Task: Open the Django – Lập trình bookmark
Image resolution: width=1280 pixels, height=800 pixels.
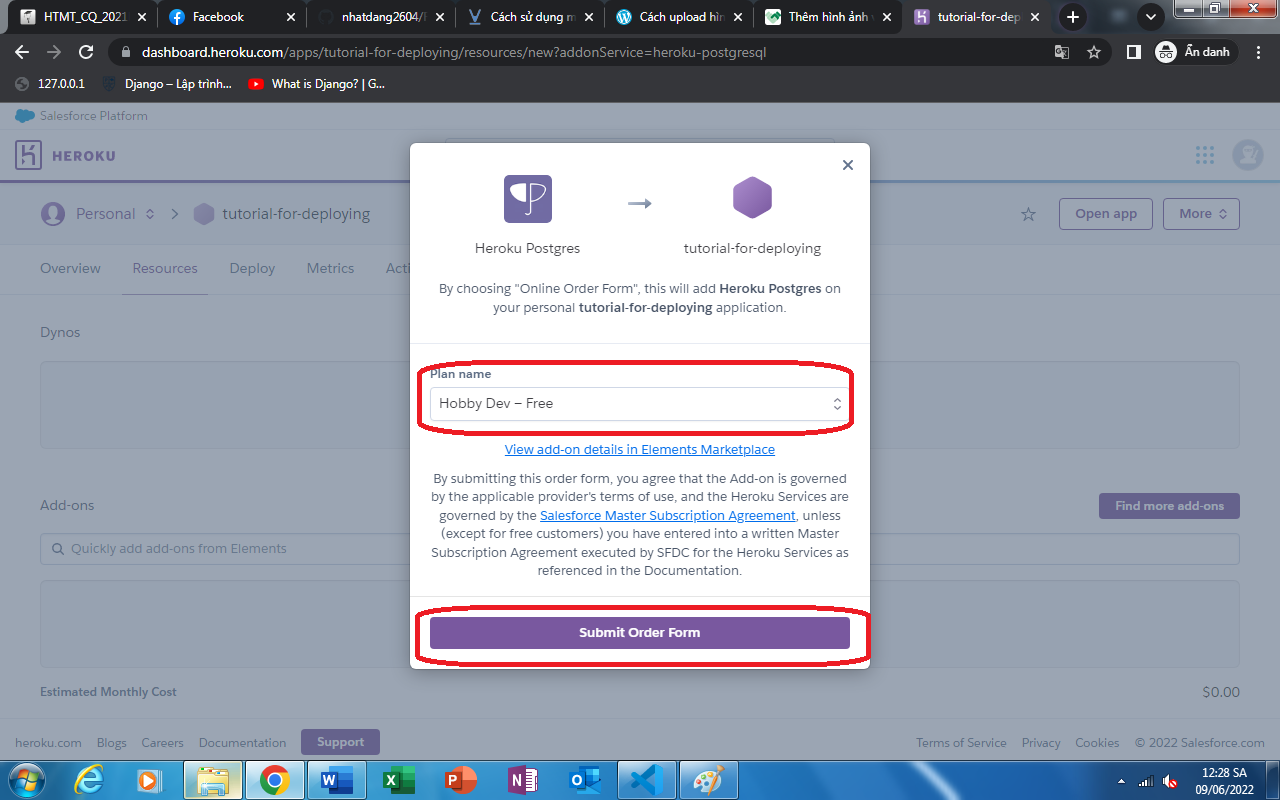Action: click(x=167, y=84)
